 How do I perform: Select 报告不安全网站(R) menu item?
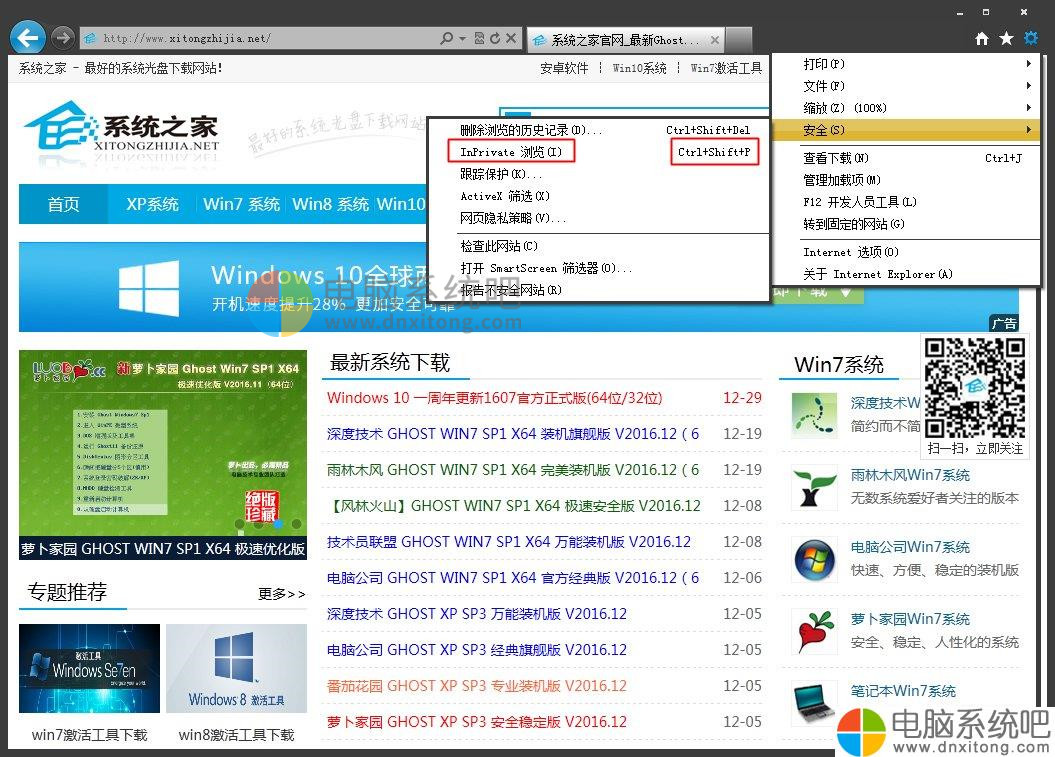[x=598, y=290]
